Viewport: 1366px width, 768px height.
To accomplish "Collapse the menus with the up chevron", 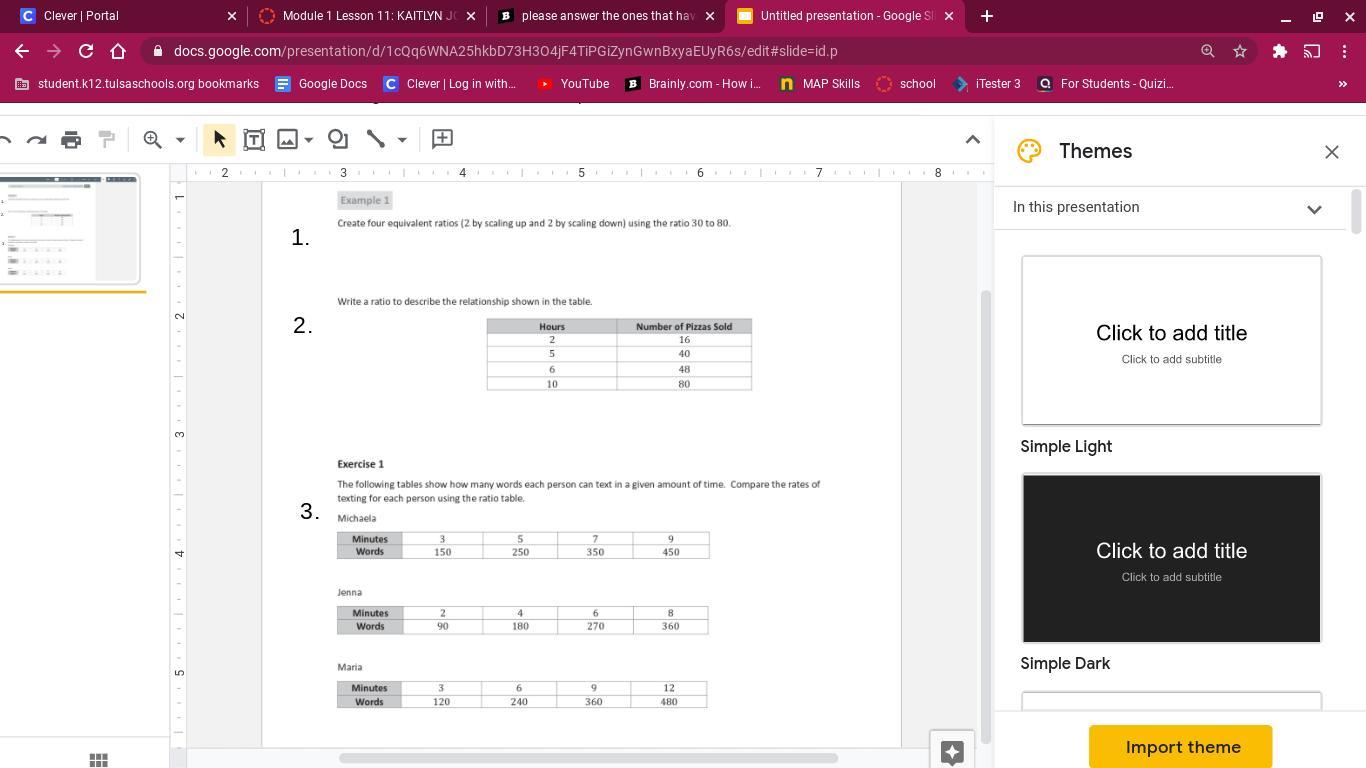I will pyautogui.click(x=972, y=139).
